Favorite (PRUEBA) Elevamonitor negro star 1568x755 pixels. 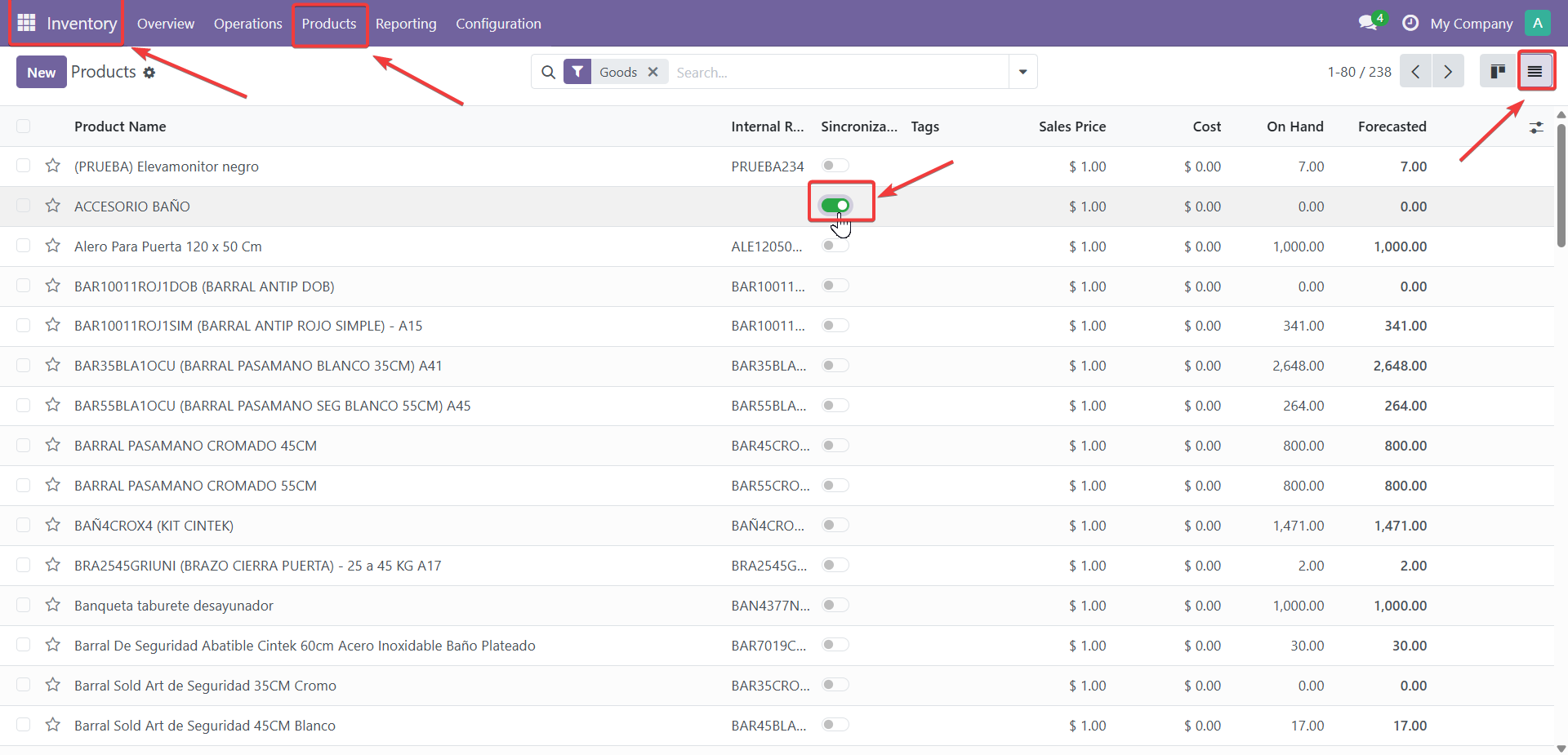tap(53, 166)
